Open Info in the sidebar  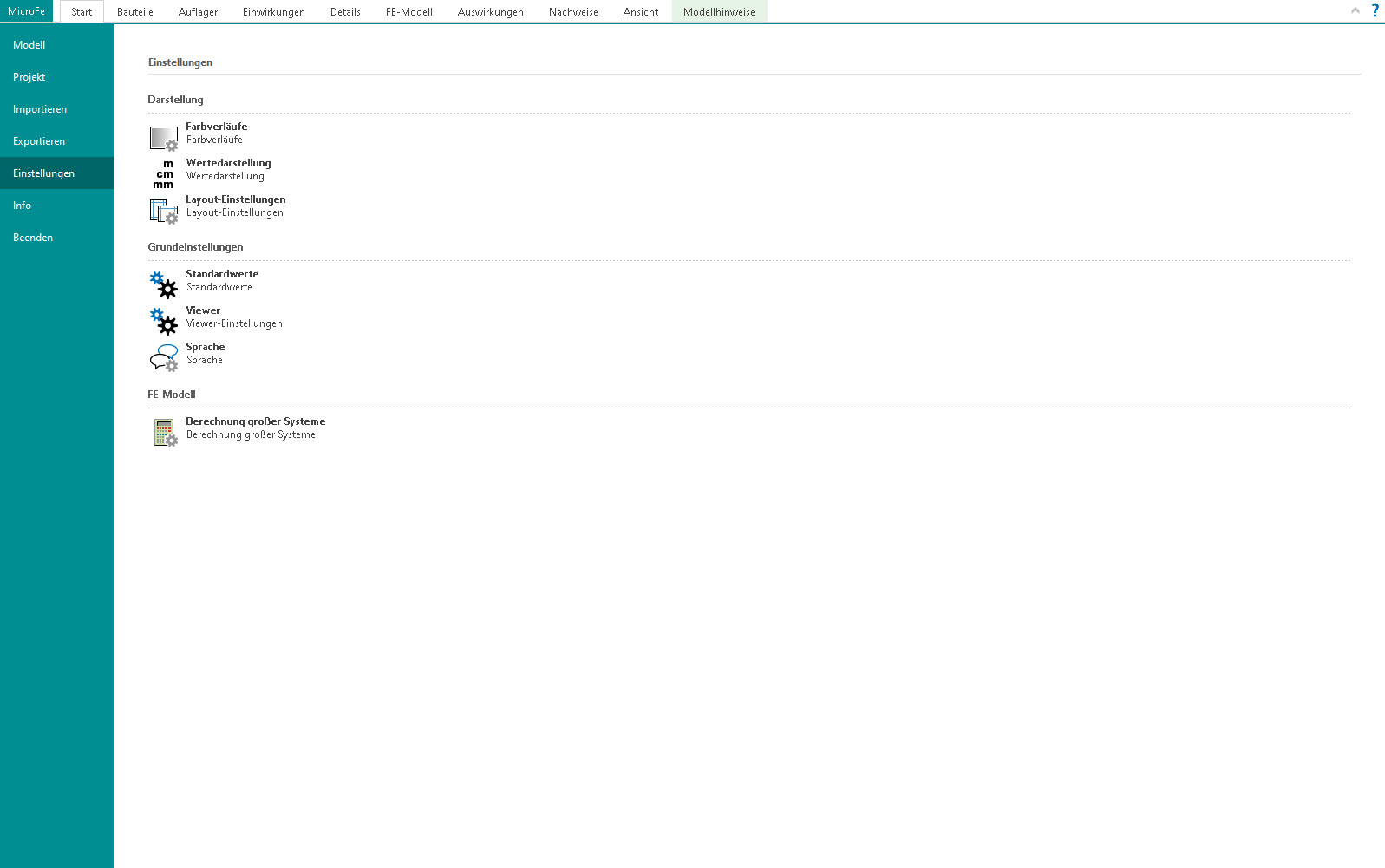57,206
